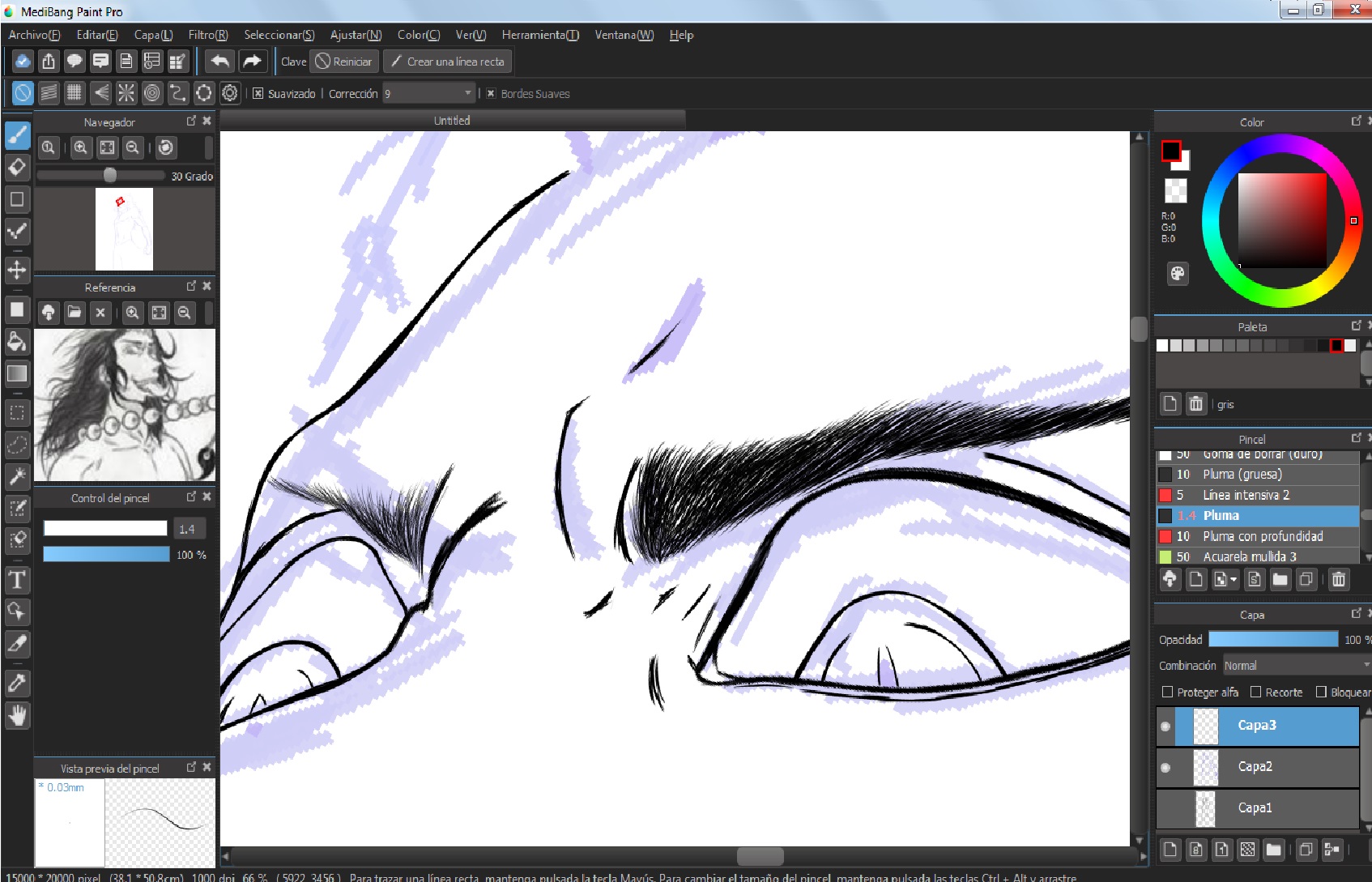Click the layer Opacidad slider

tap(1273, 639)
